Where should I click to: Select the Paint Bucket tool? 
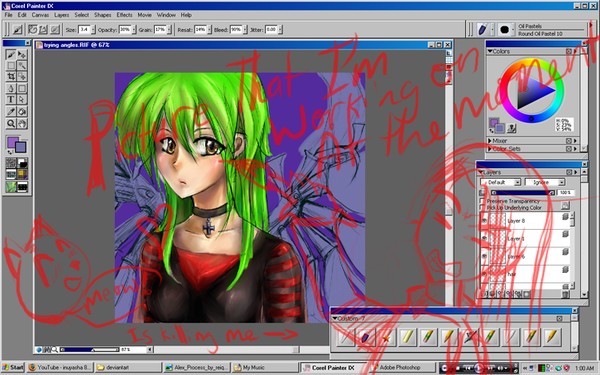[x=22, y=112]
